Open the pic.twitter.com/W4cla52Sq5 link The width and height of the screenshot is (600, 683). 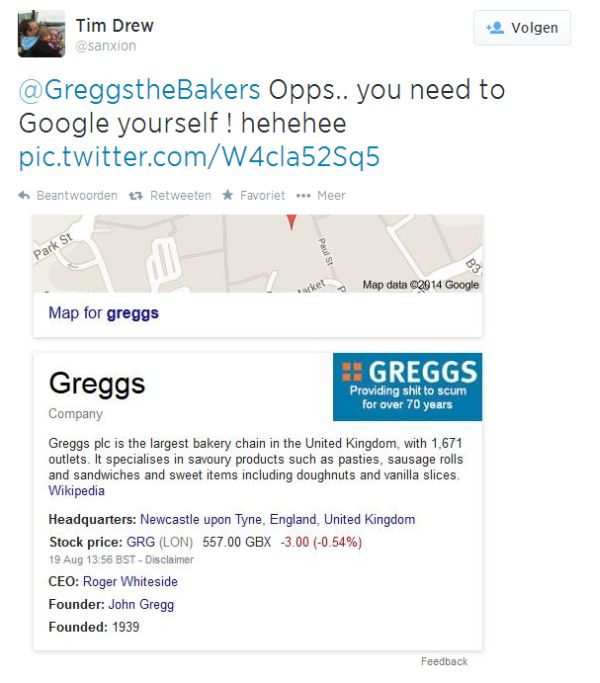click(x=199, y=157)
